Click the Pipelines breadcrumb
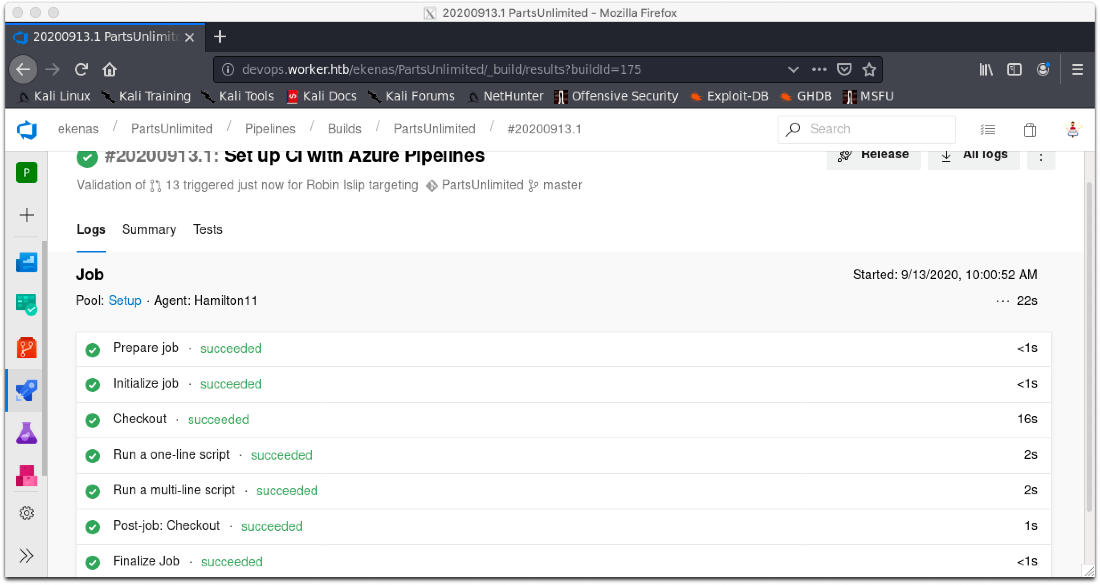The width and height of the screenshot is (1100, 585). click(x=270, y=129)
